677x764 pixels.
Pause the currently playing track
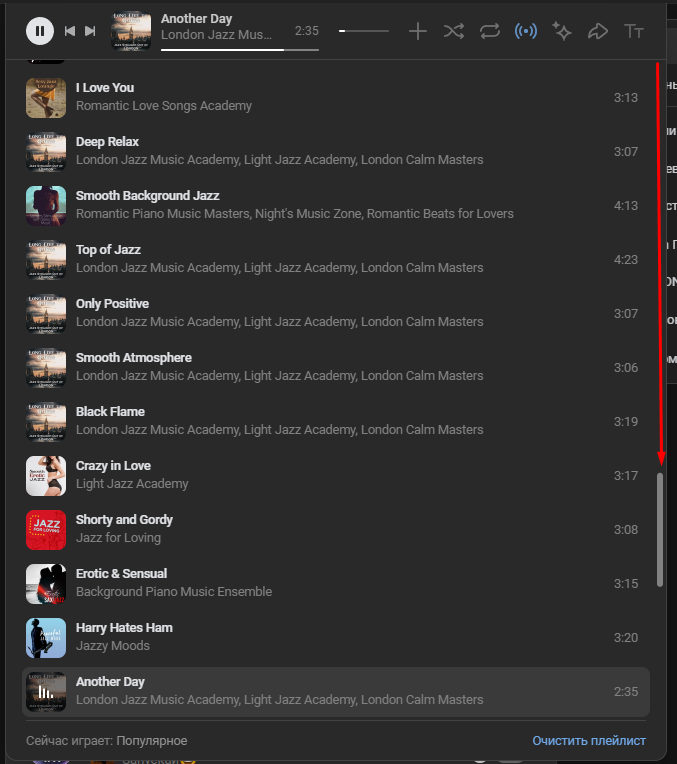pos(40,31)
